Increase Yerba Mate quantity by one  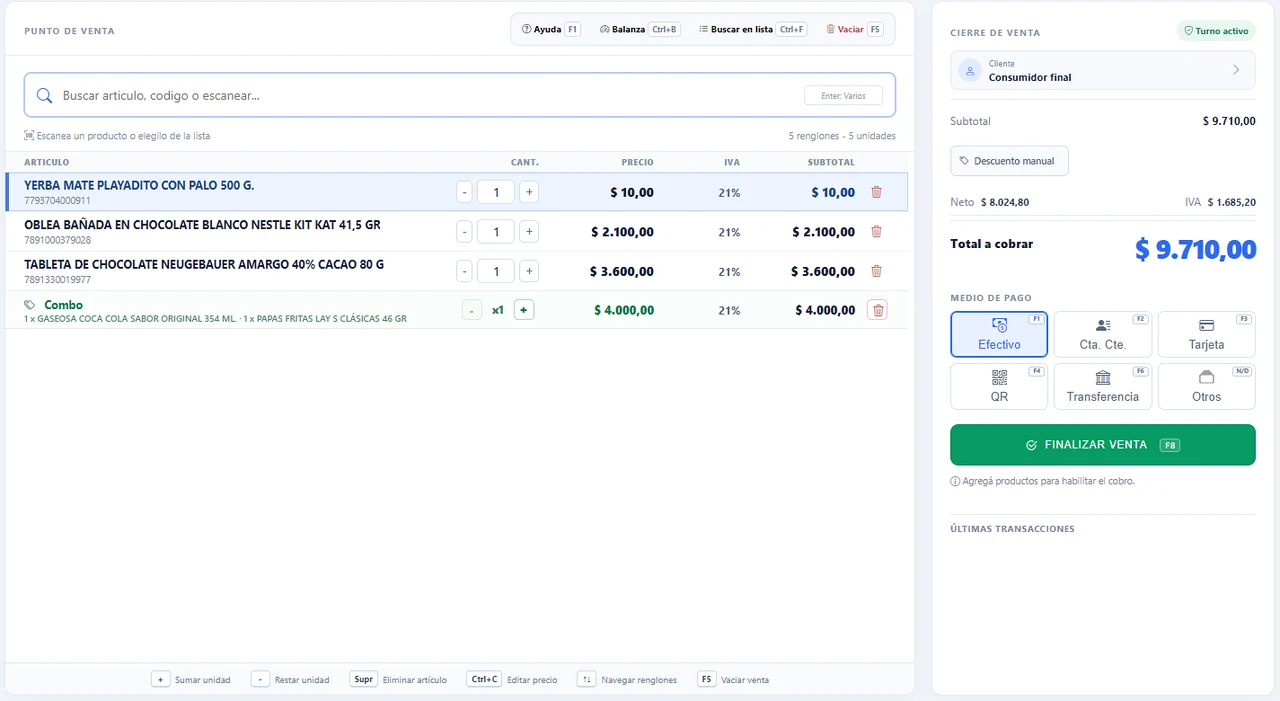click(529, 192)
